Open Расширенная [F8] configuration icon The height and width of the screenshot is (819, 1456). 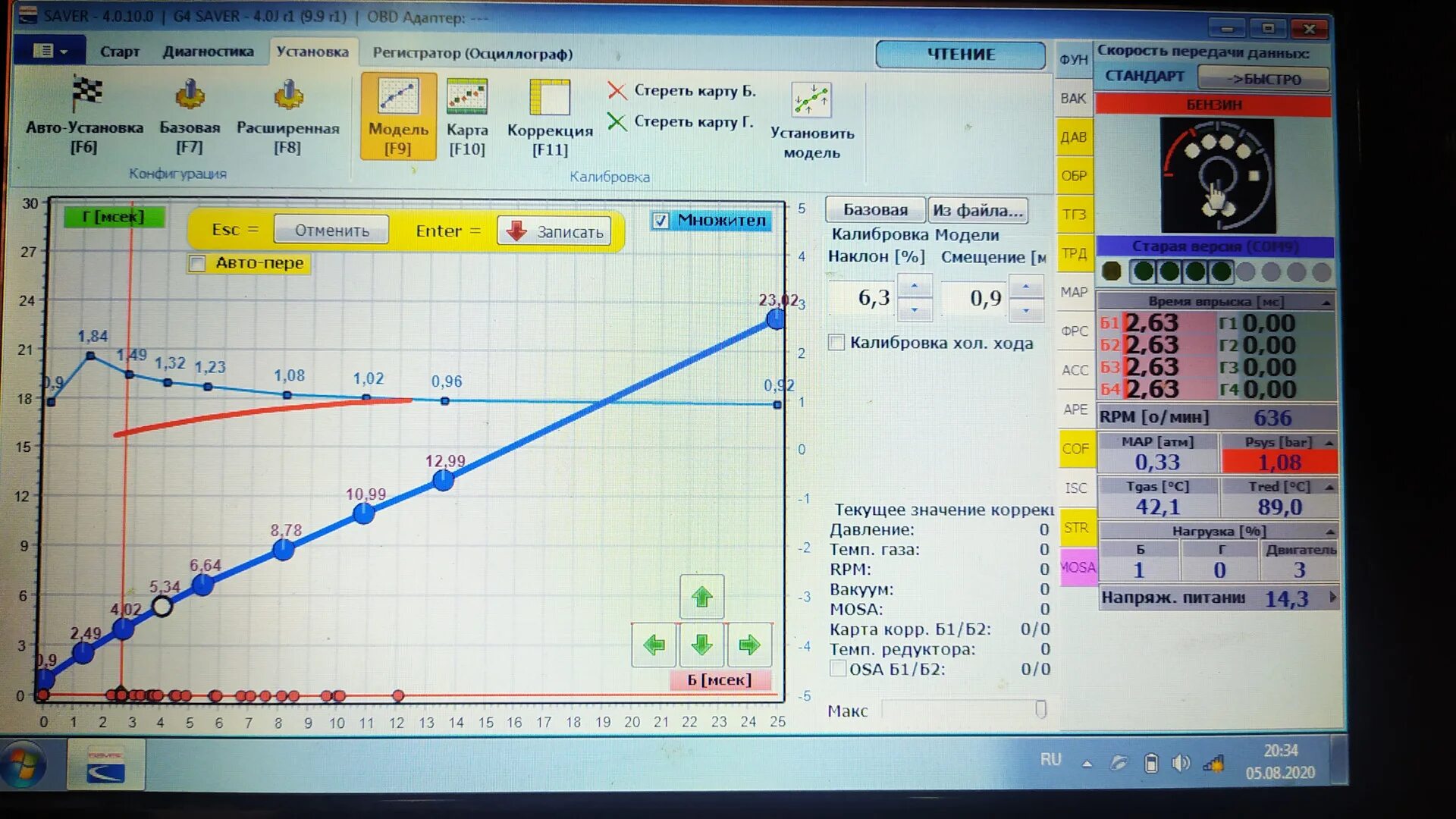tap(288, 96)
